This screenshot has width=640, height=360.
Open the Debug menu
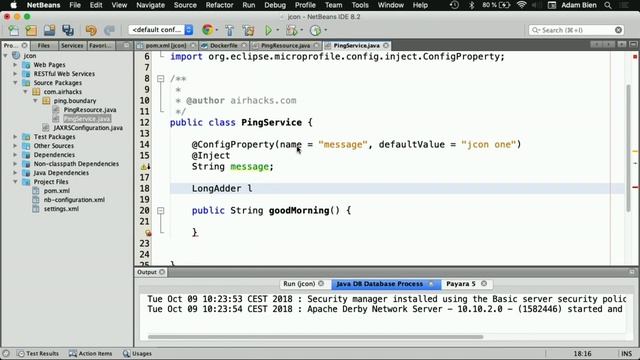click(x=275, y=5)
